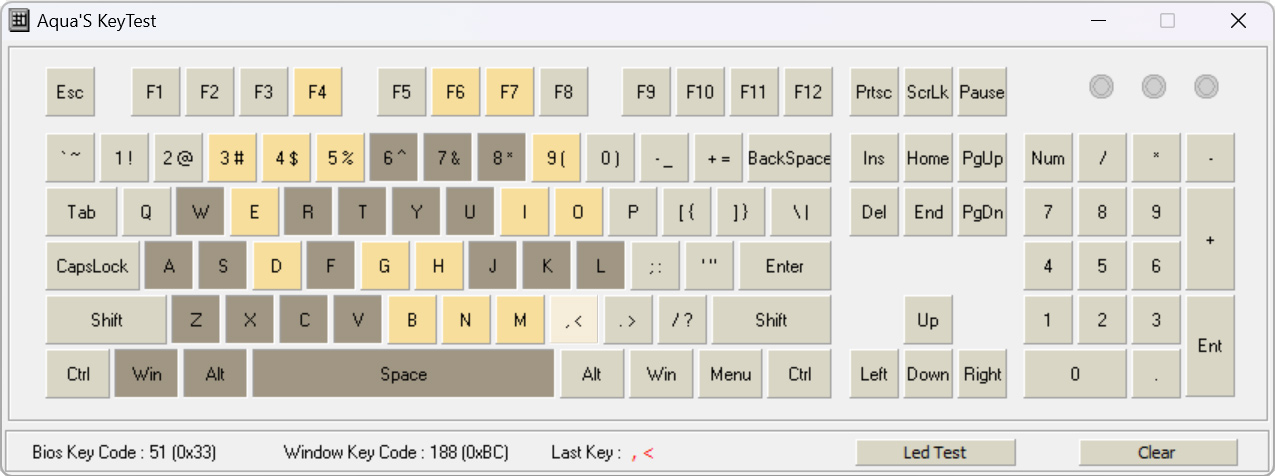Click the first LED indicator circle
Screen dimensions: 1275x476
pyautogui.click(x=1101, y=87)
